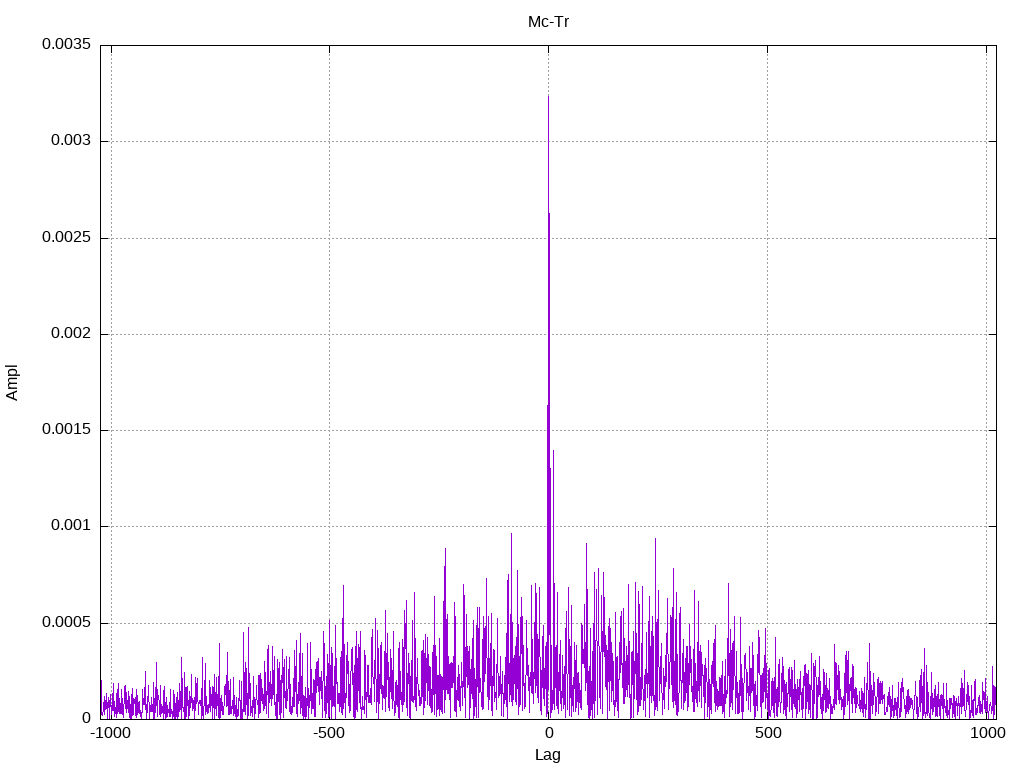The width and height of the screenshot is (1024, 768).
Task: Click y-axis tick label 0.0015
Action: point(67,430)
